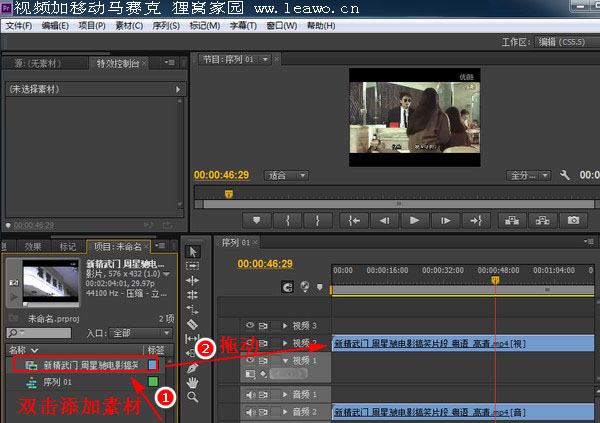
Task: Click the green label swatch for 序列 01
Action: [x=153, y=381]
